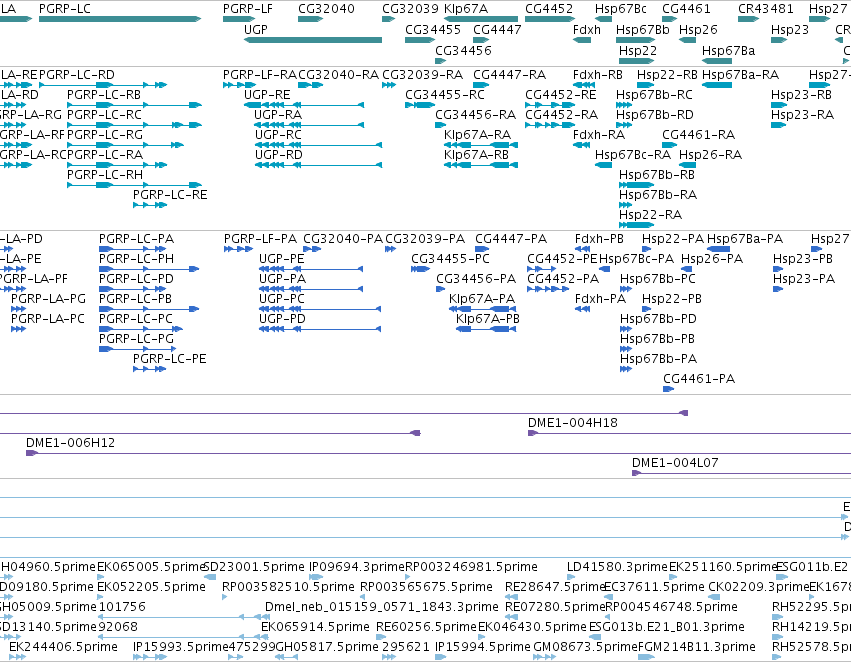Select protein UGP-PE
851x662 pixels.
282,259
